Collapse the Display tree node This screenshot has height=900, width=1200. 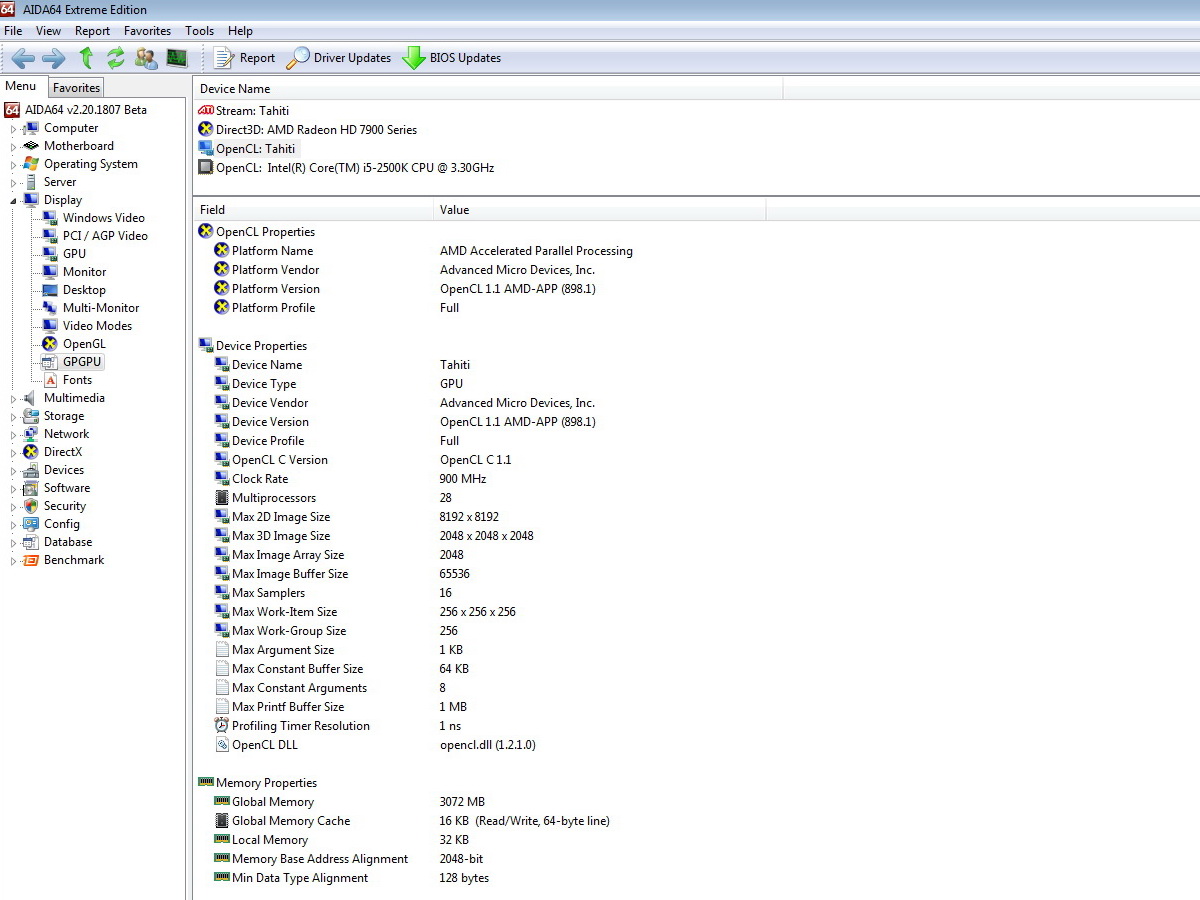coord(14,200)
